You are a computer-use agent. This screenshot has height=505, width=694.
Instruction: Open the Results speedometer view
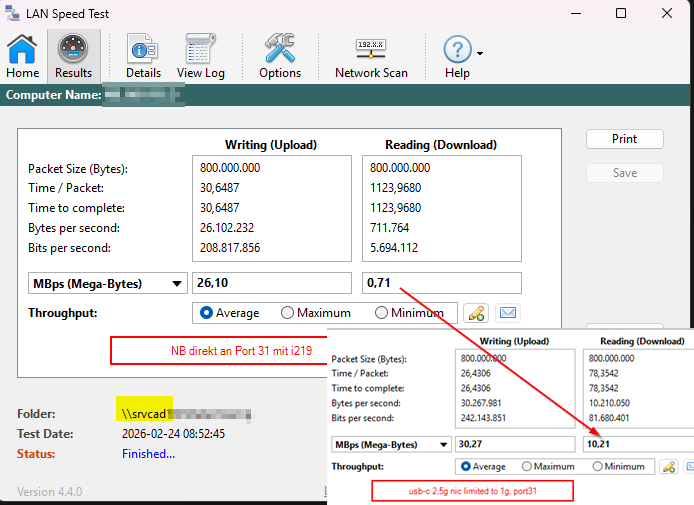click(x=73, y=57)
